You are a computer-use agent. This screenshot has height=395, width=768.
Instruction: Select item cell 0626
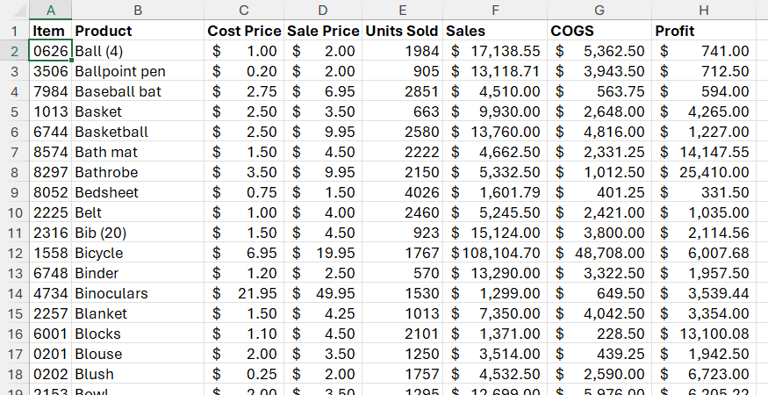50,51
